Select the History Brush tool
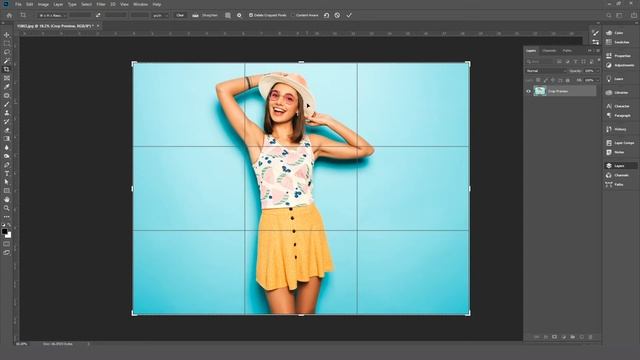640x360 pixels. coord(7,121)
